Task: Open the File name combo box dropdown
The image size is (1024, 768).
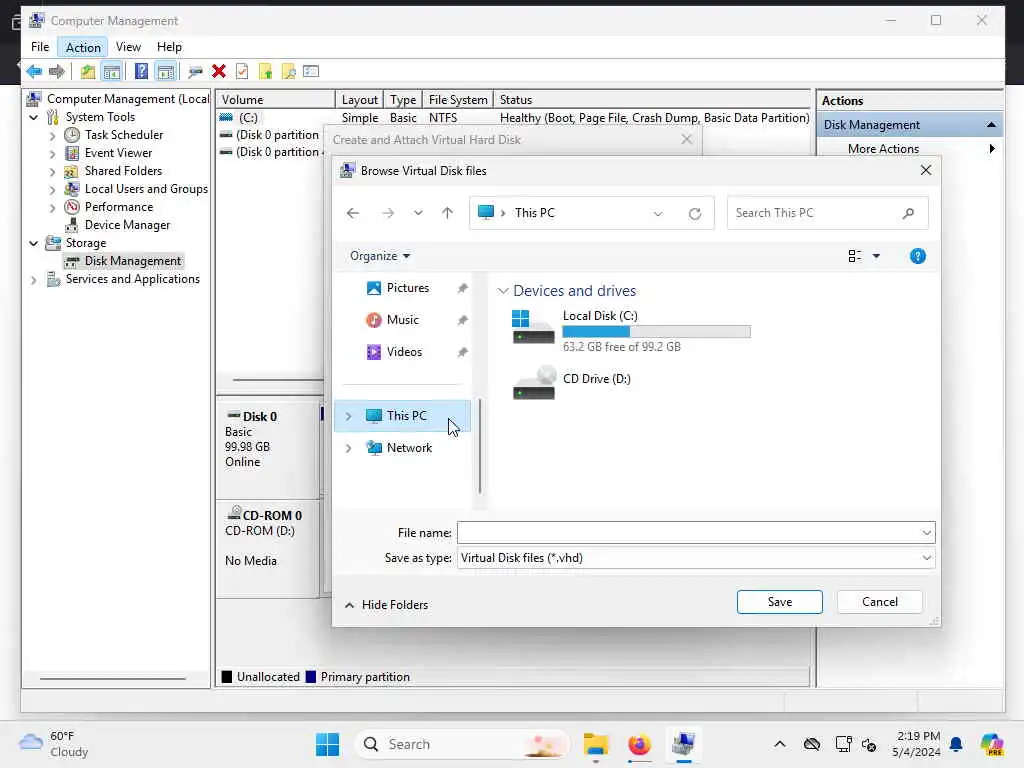Action: (926, 533)
